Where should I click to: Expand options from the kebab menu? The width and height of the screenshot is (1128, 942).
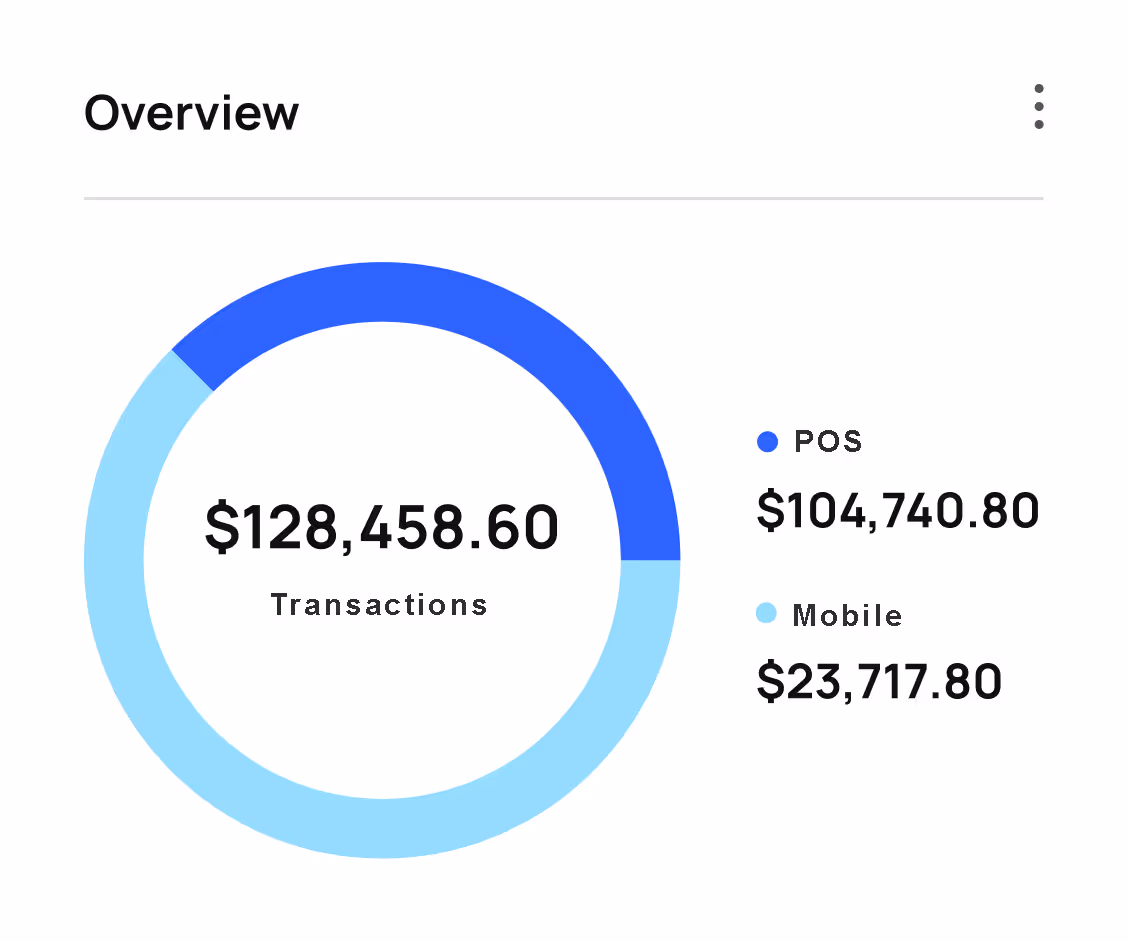point(1038,108)
